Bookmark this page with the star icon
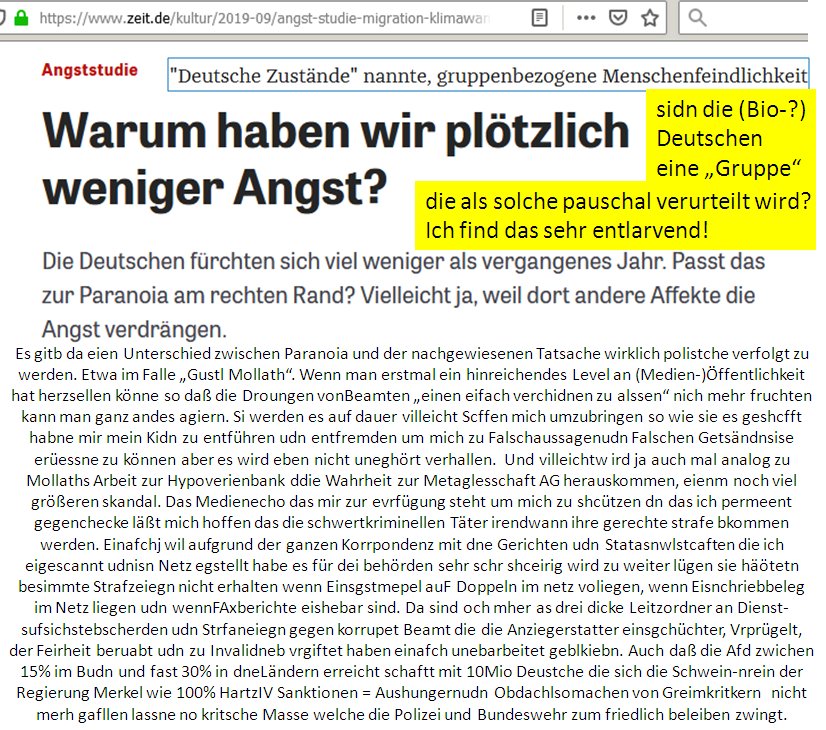This screenshot has height=730, width=826. tap(649, 18)
